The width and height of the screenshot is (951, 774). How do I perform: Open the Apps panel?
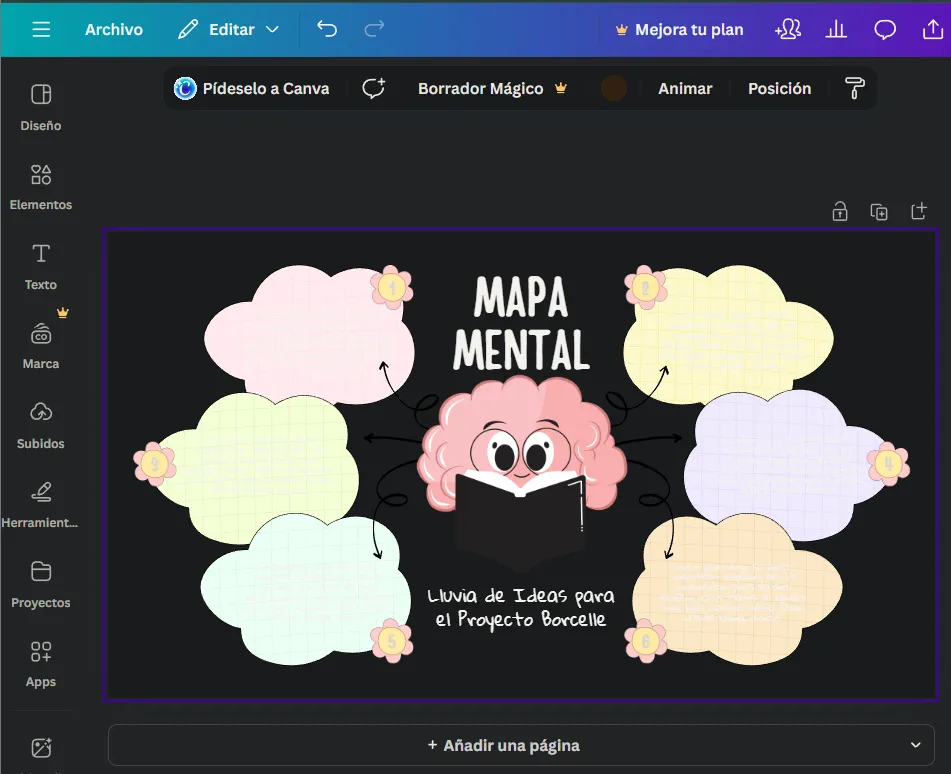[40, 663]
